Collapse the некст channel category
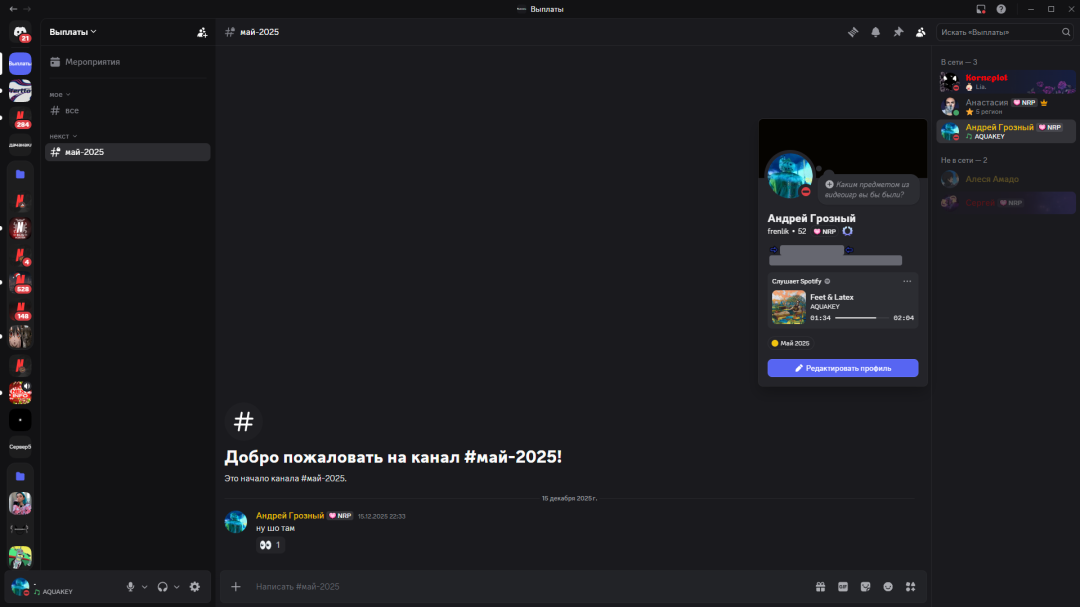This screenshot has height=607, width=1080. (63, 136)
